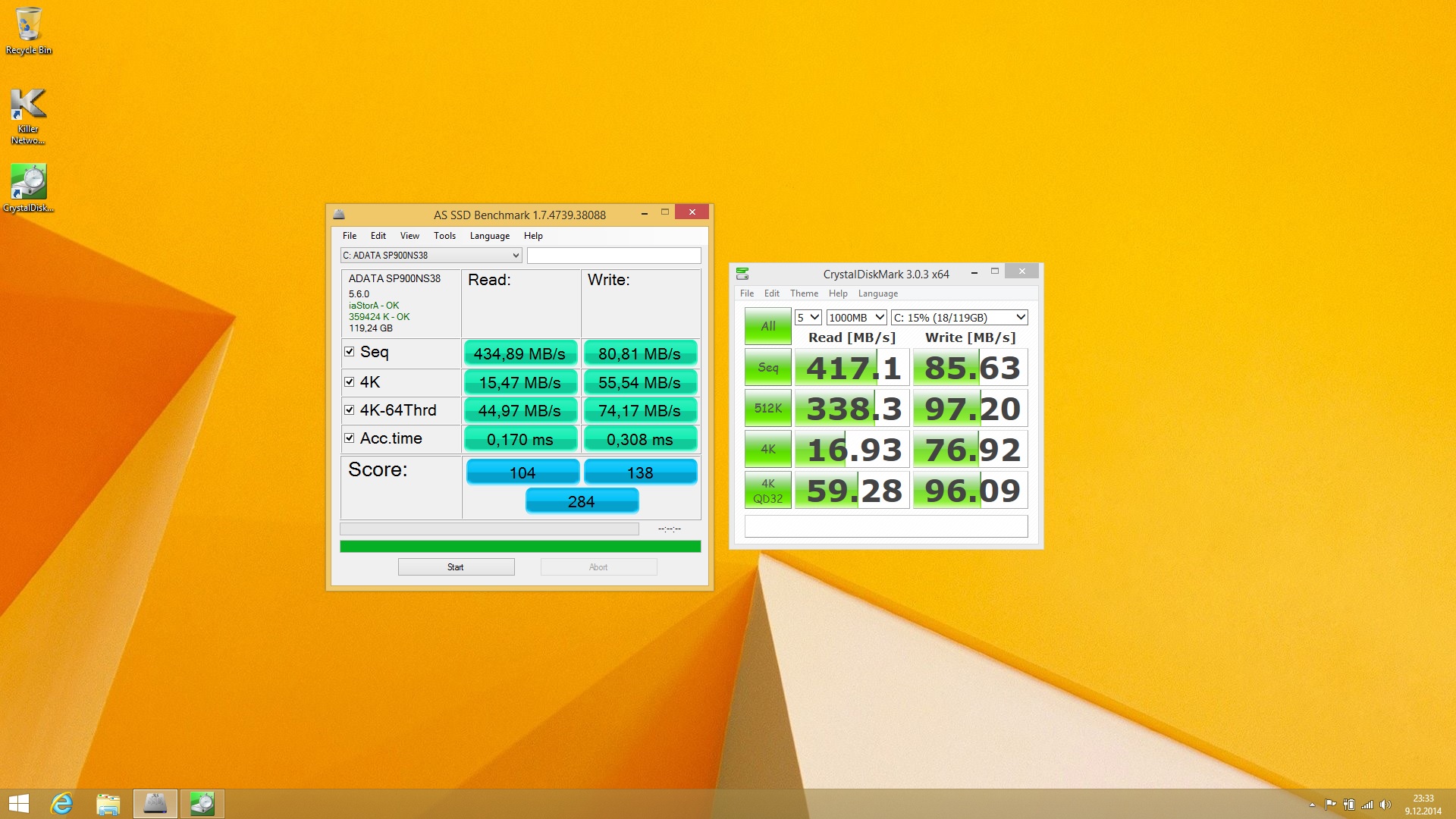Screen dimensions: 1456x819
Task: Select the total score 284
Action: [582, 501]
